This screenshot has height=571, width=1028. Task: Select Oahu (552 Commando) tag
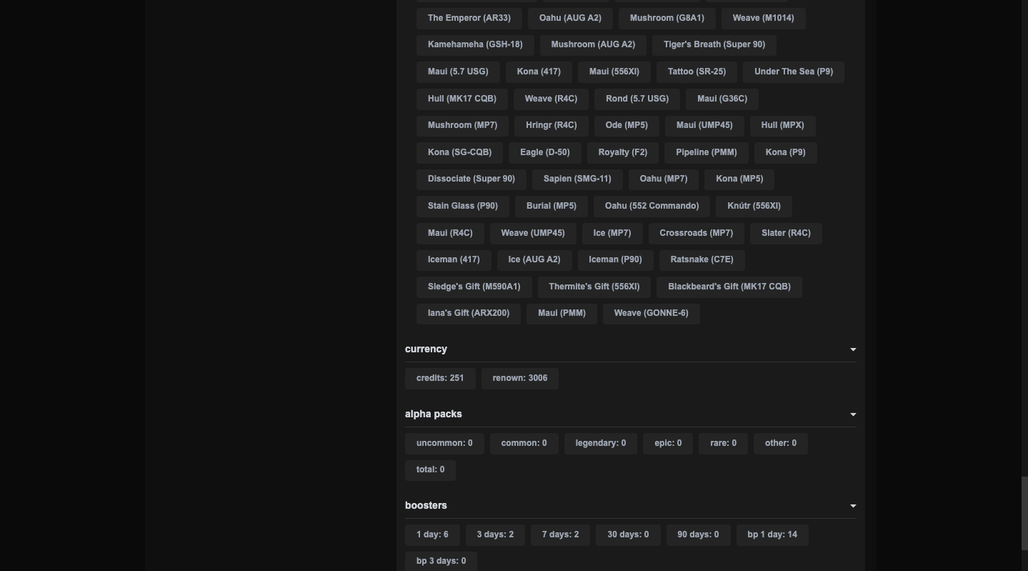652,206
